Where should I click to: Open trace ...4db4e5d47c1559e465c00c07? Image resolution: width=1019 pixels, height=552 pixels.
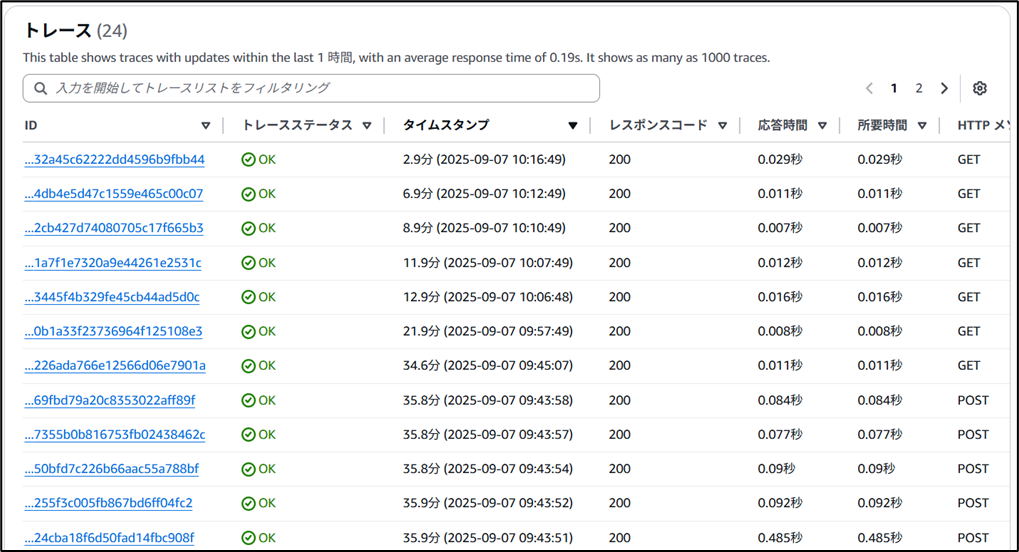point(113,194)
